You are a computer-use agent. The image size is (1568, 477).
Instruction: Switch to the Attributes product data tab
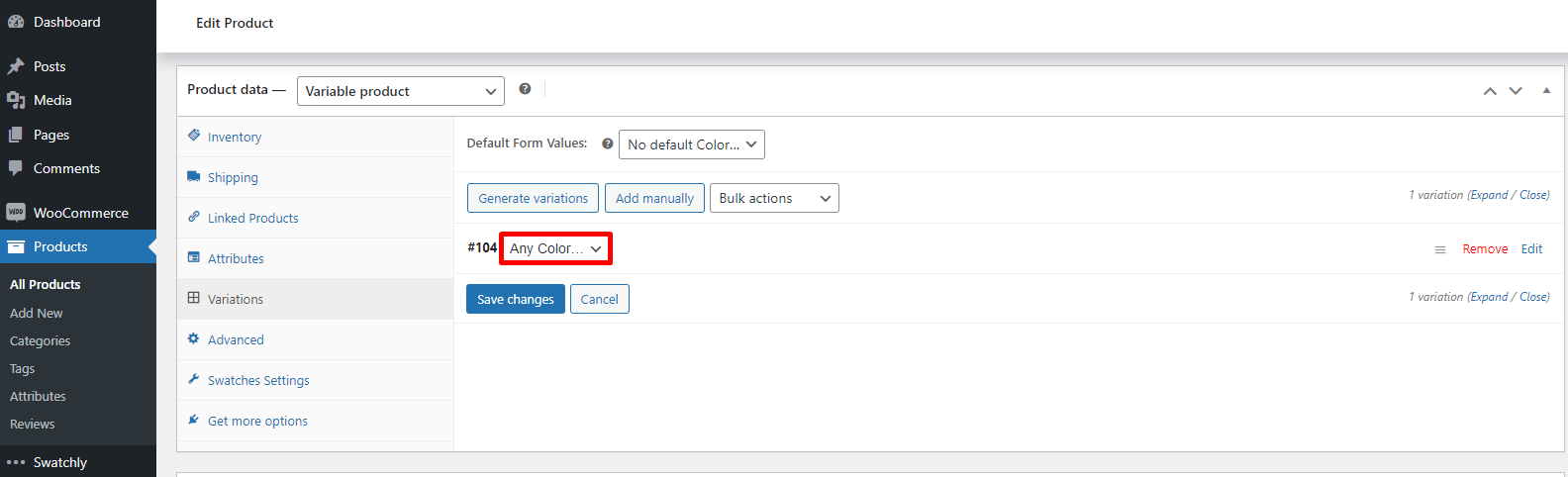236,258
